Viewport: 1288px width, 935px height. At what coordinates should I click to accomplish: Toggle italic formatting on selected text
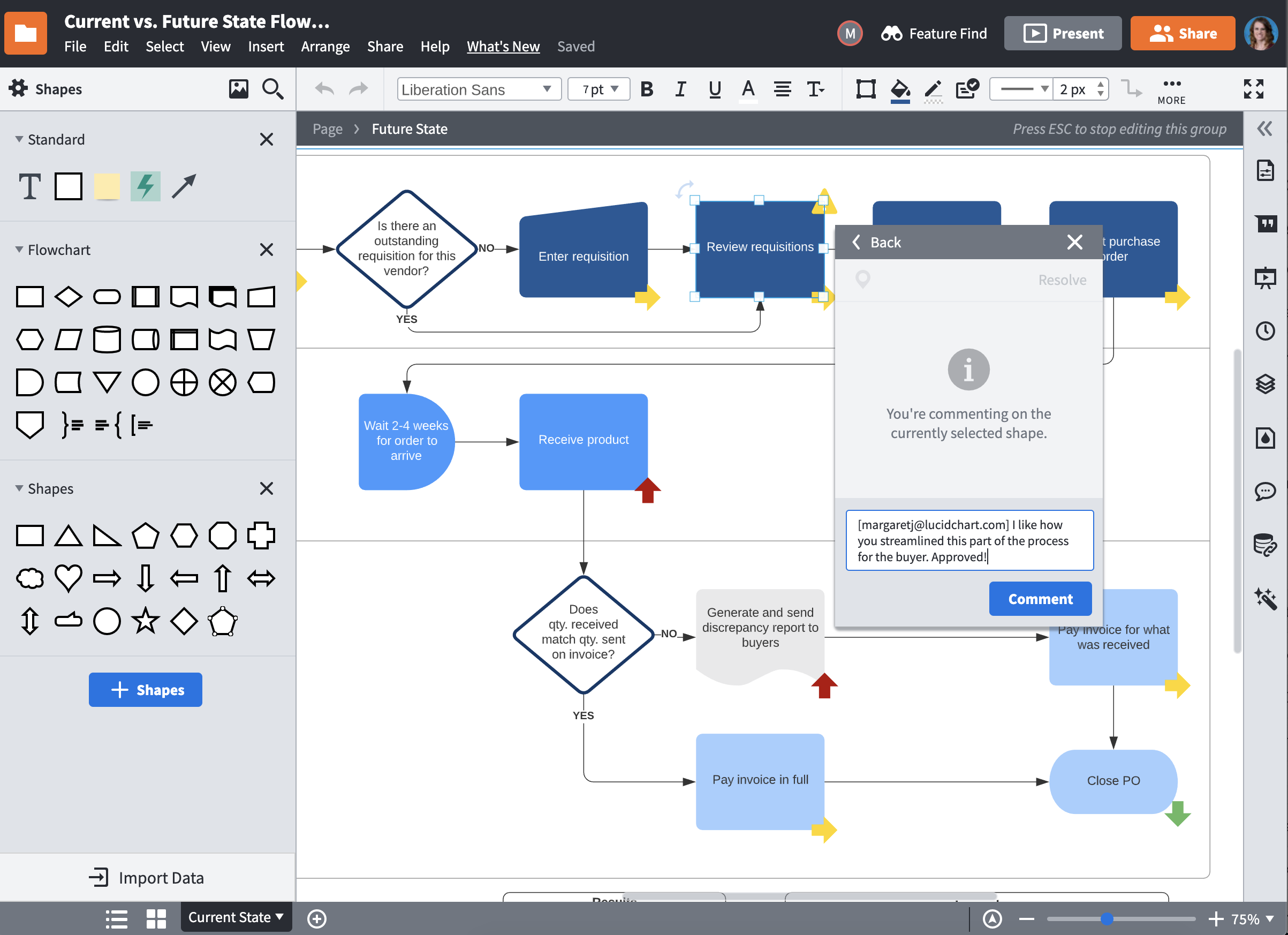(679, 89)
